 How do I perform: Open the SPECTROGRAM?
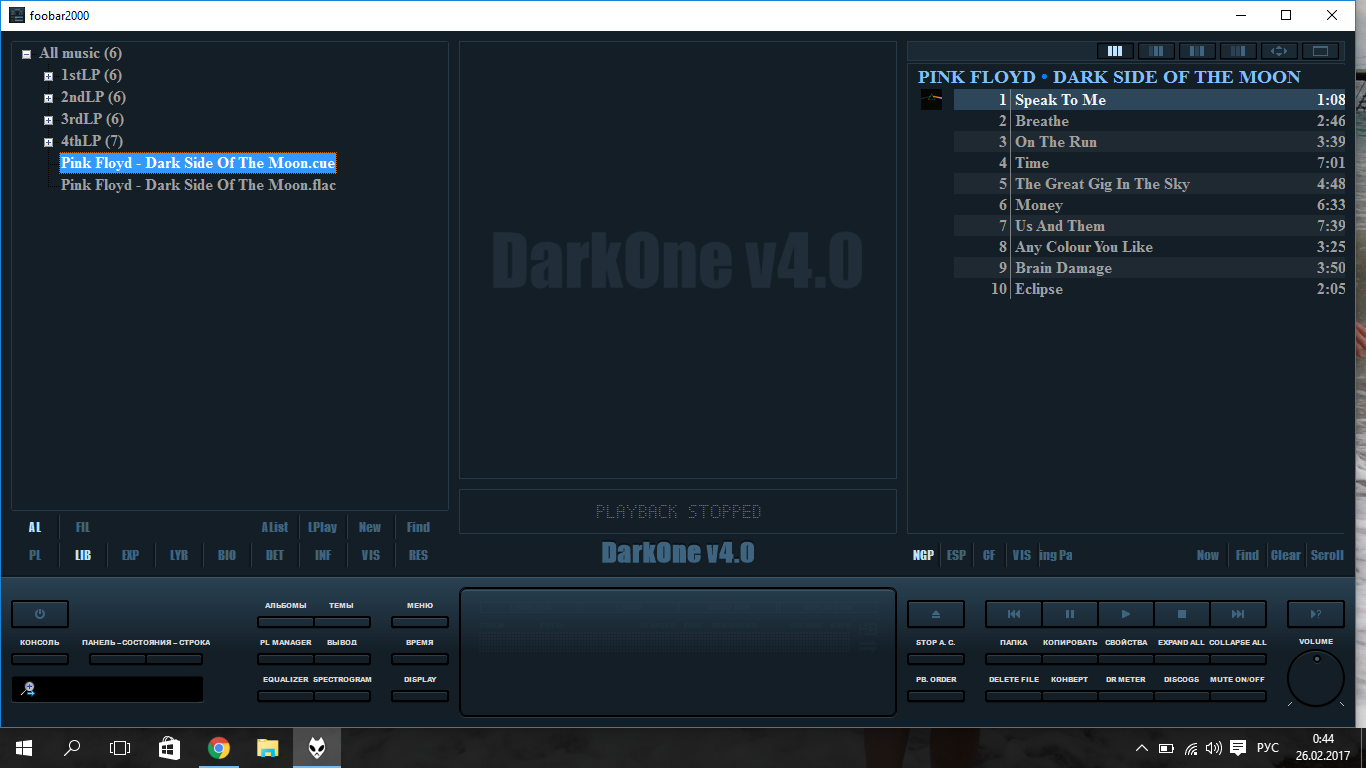[342, 696]
